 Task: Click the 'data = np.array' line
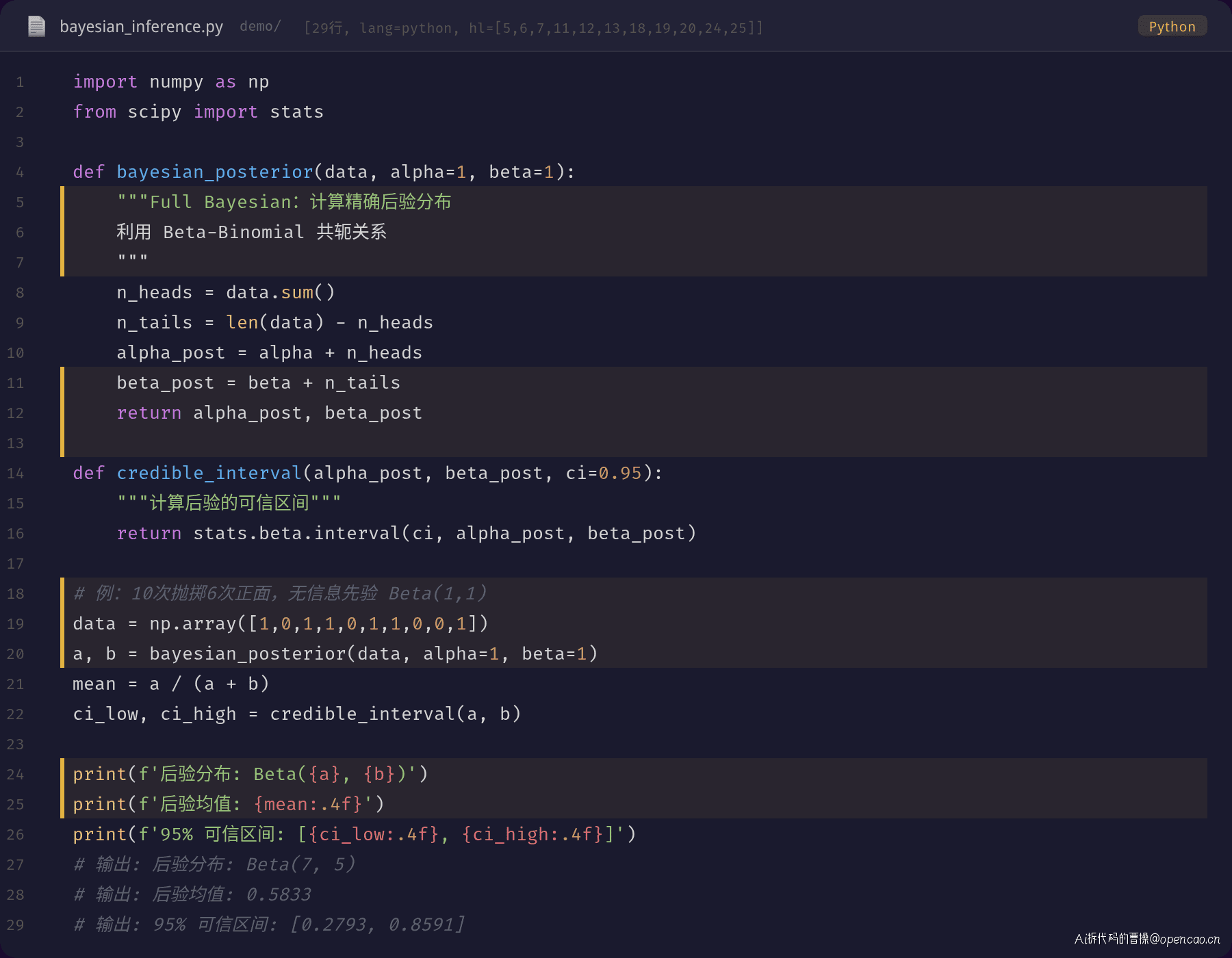(x=281, y=624)
